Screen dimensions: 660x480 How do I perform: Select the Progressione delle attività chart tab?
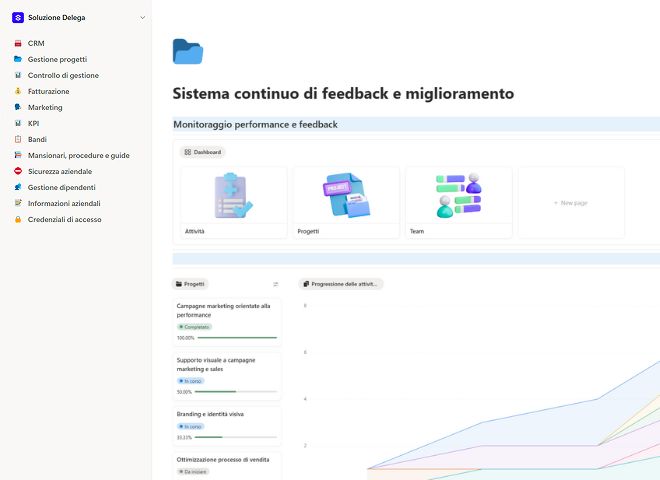click(x=341, y=284)
